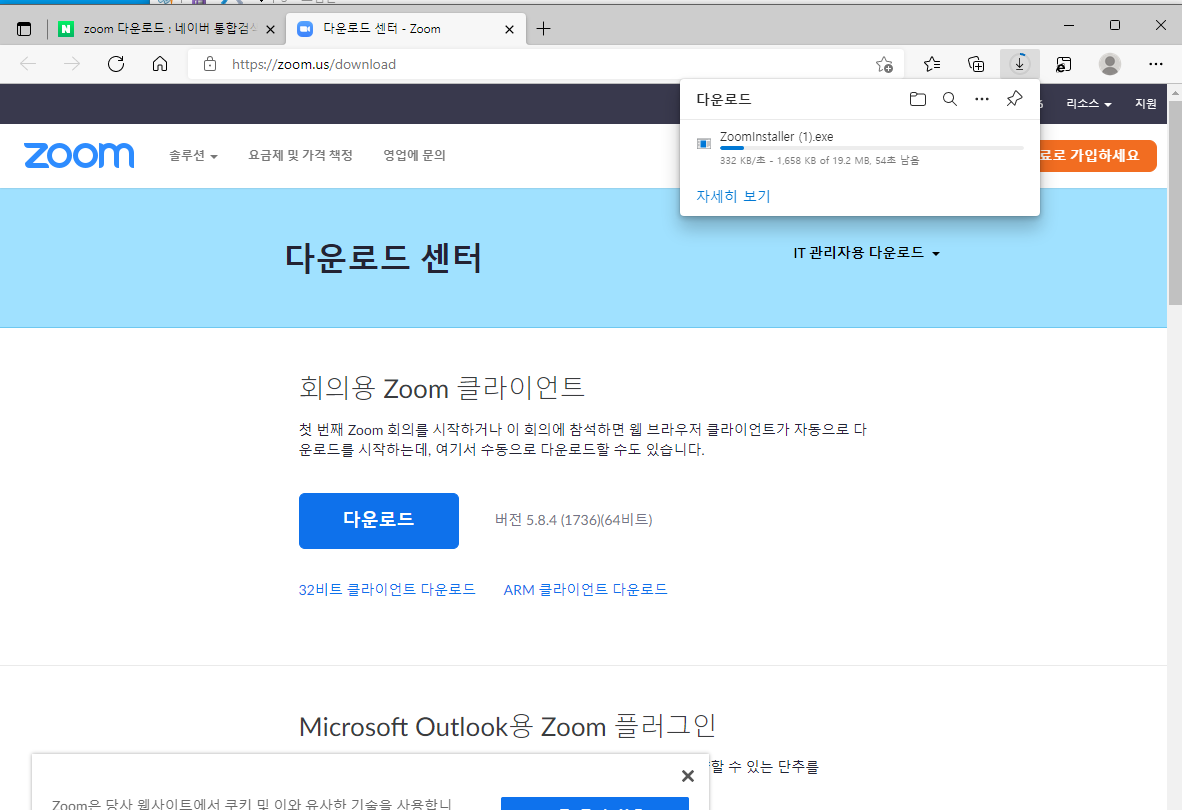The height and width of the screenshot is (810, 1182).
Task: Open more options in downloads panel
Action: [981, 99]
